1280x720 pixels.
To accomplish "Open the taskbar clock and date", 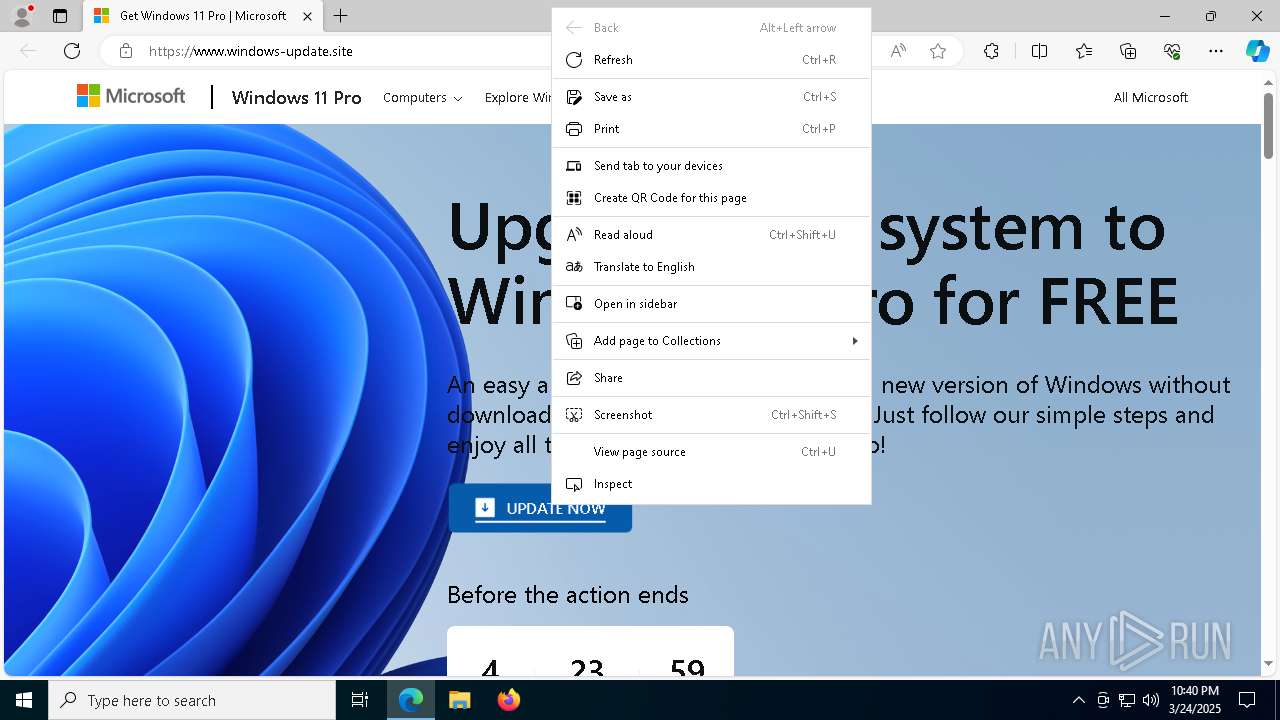I will (x=1194, y=700).
